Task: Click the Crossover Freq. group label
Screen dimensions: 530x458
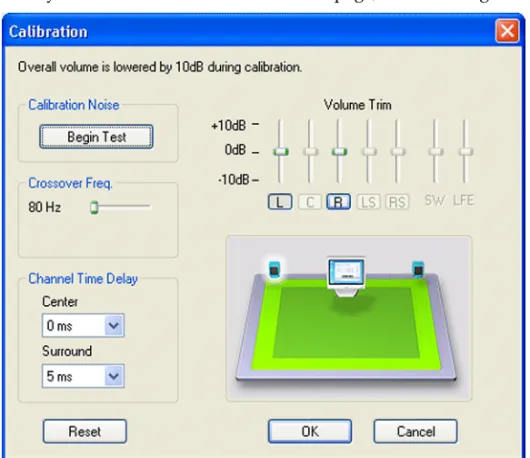Action: coord(70,183)
